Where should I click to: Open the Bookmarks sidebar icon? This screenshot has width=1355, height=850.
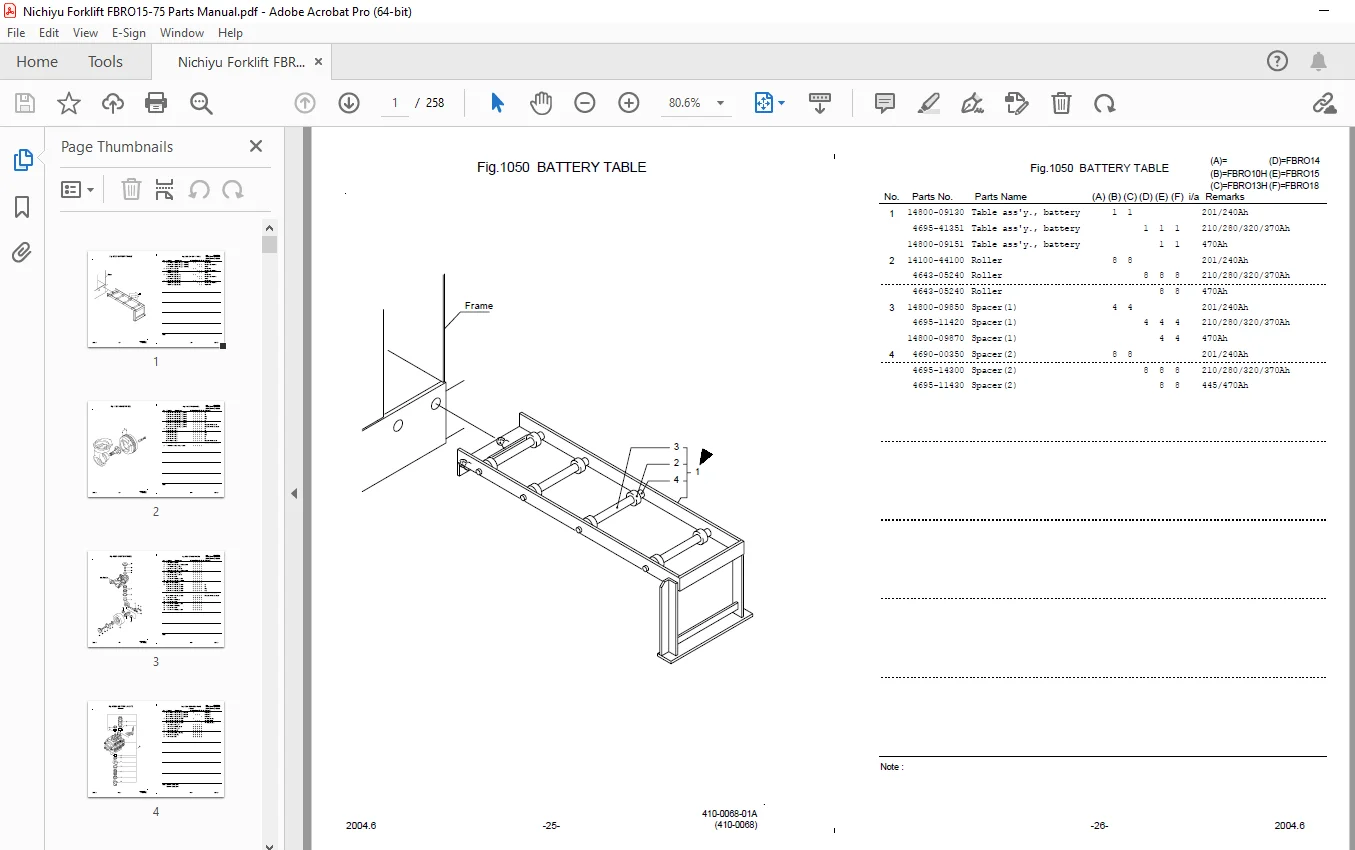[22, 207]
